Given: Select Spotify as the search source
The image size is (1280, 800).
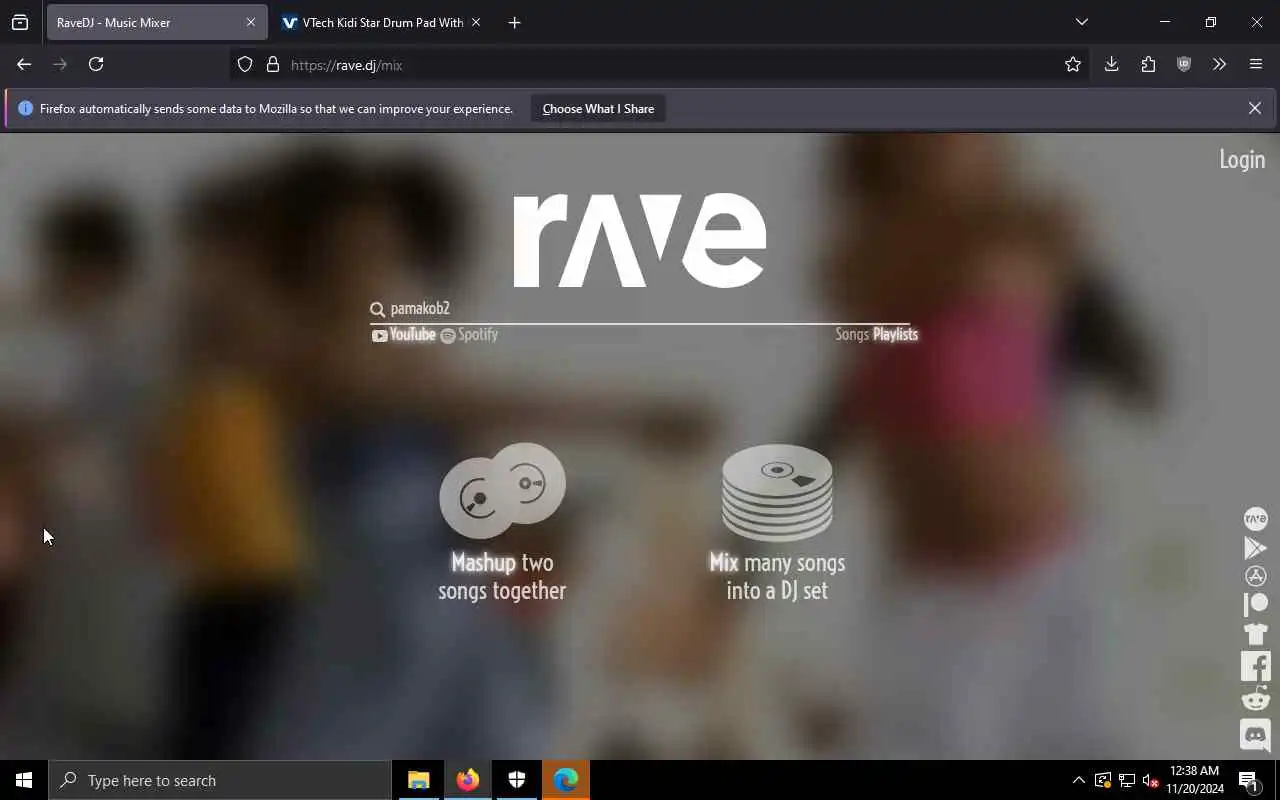Looking at the screenshot, I should tap(469, 335).
